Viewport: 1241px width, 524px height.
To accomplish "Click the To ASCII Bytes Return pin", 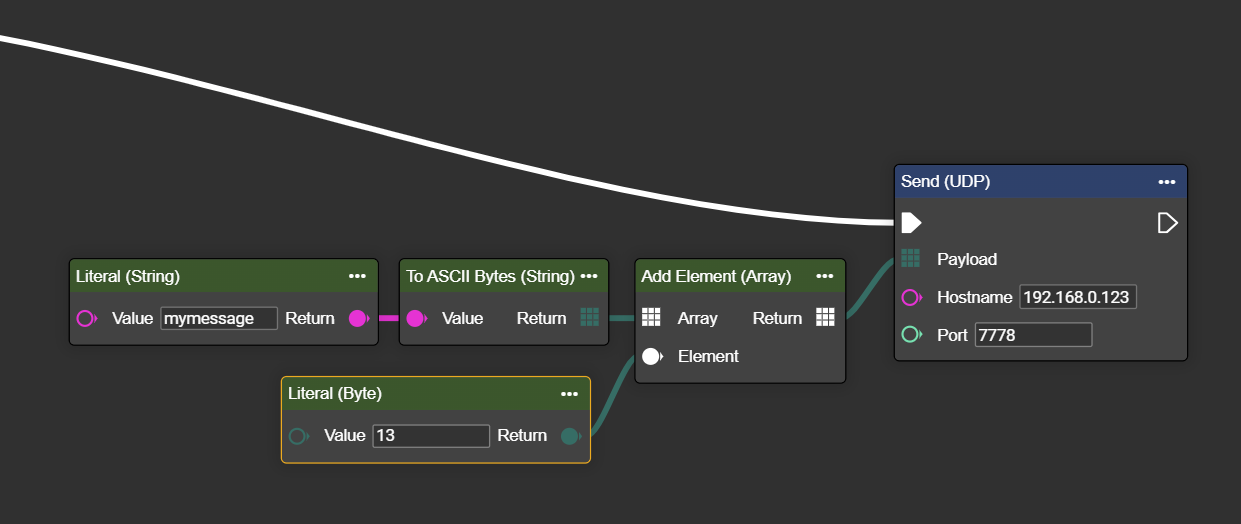I will [x=589, y=318].
